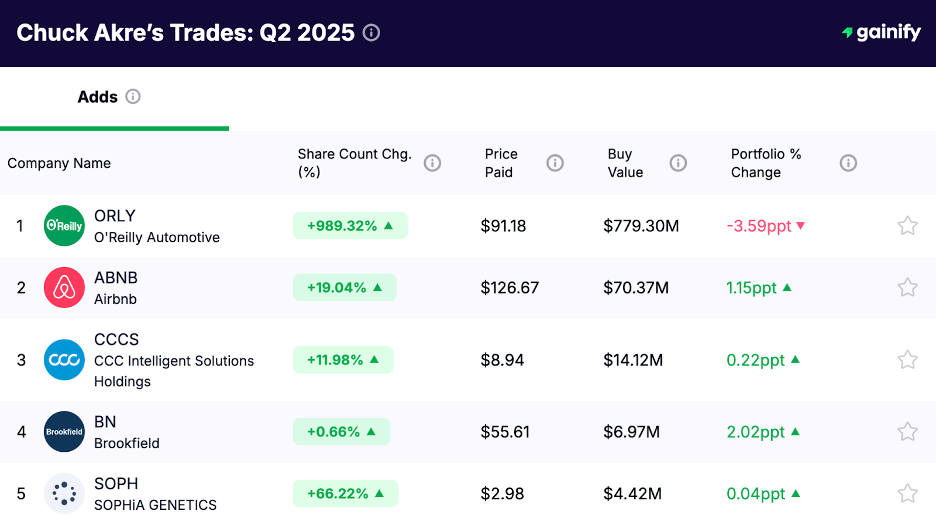Click the Chuck Akre's Trades title
Image resolution: width=936 pixels, height=522 pixels.
click(x=185, y=33)
